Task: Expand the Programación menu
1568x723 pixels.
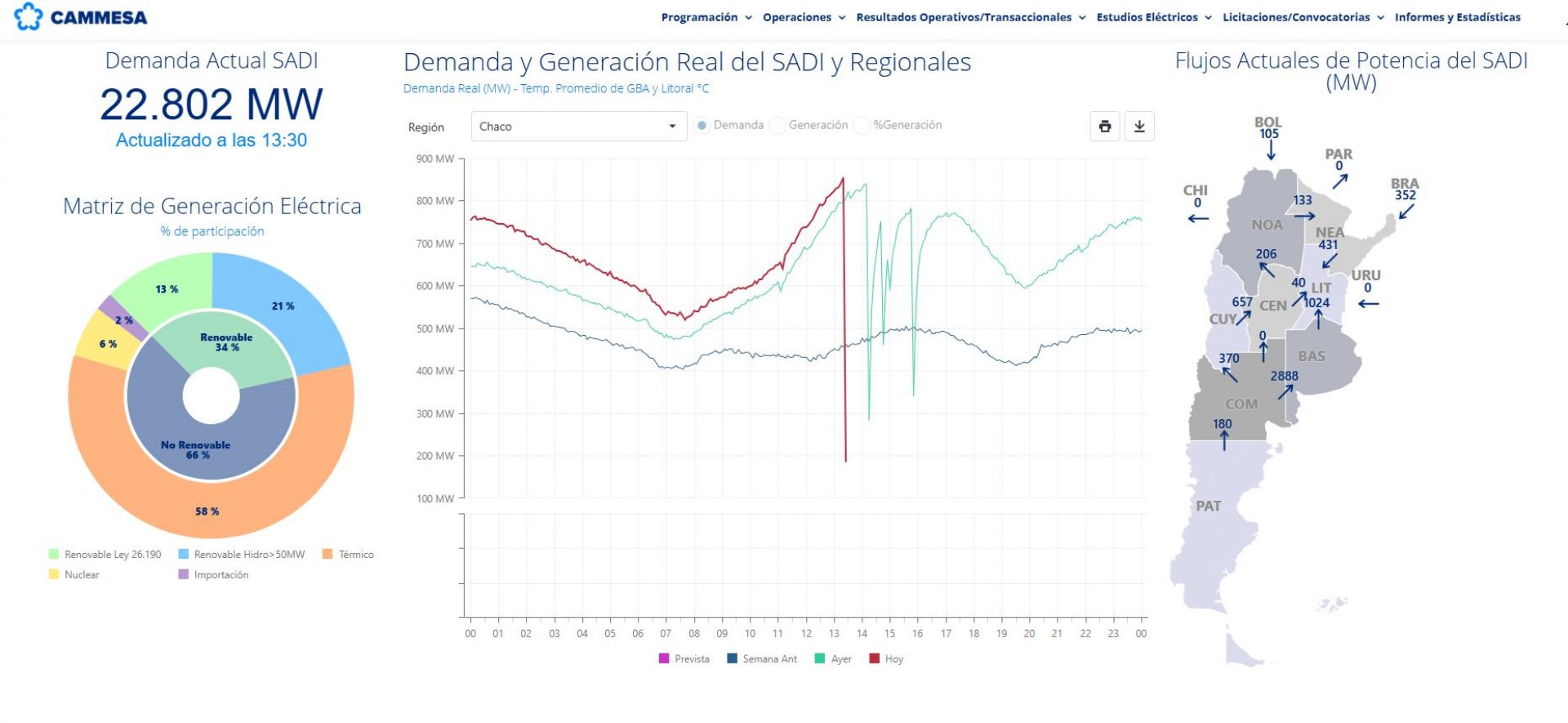Action: coord(706,17)
